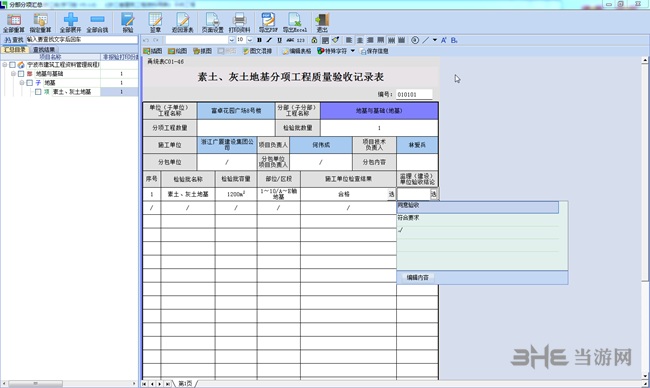Select 同意验收 from the dropdown list
The image size is (650, 388).
pos(478,207)
